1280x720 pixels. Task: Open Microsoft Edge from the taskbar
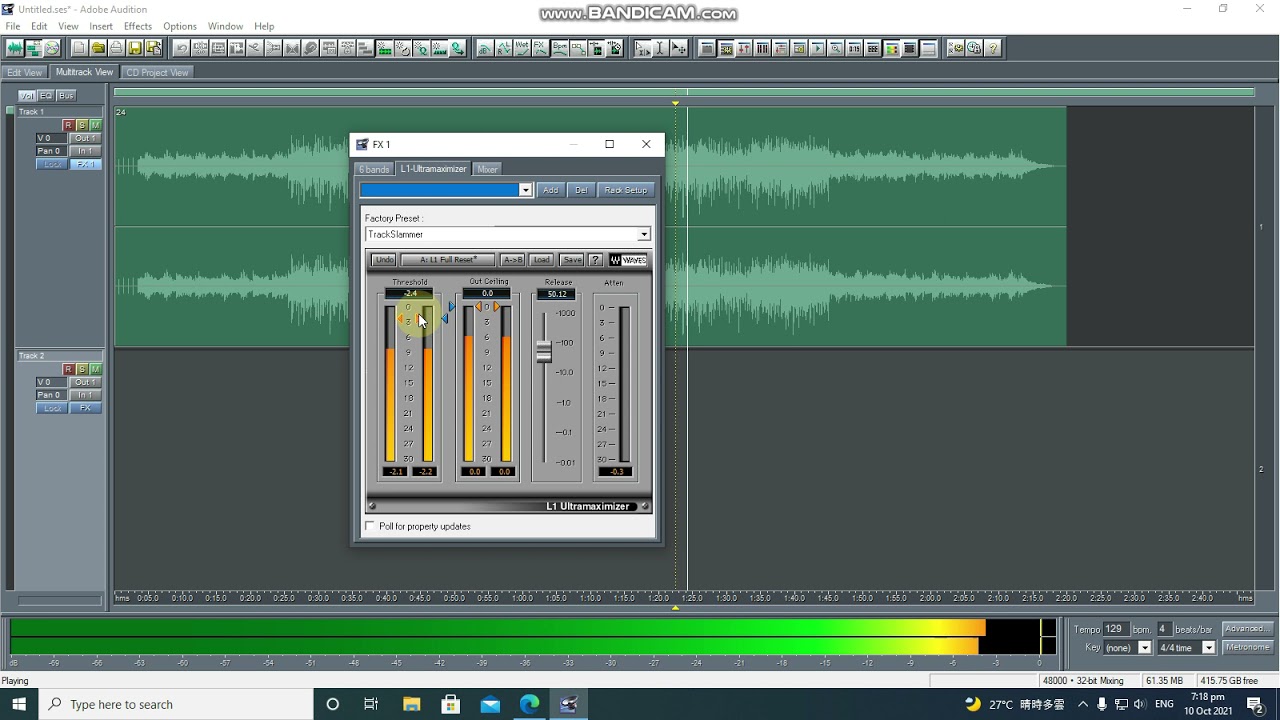[529, 704]
